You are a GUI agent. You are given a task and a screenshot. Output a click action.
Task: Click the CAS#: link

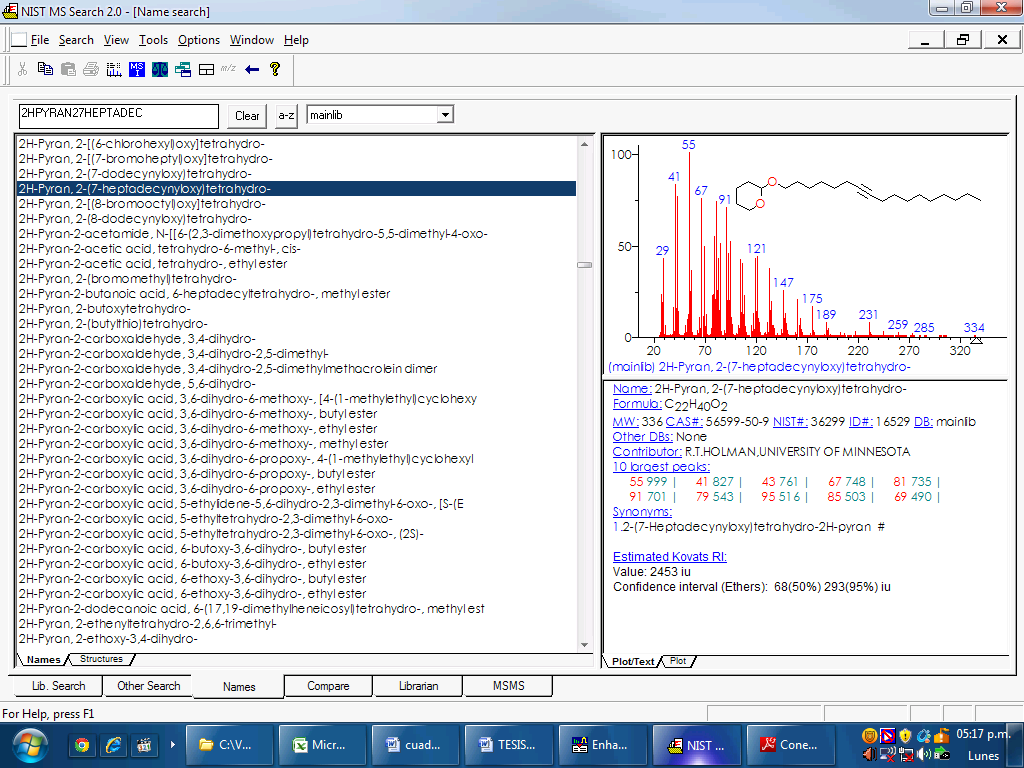pos(684,422)
